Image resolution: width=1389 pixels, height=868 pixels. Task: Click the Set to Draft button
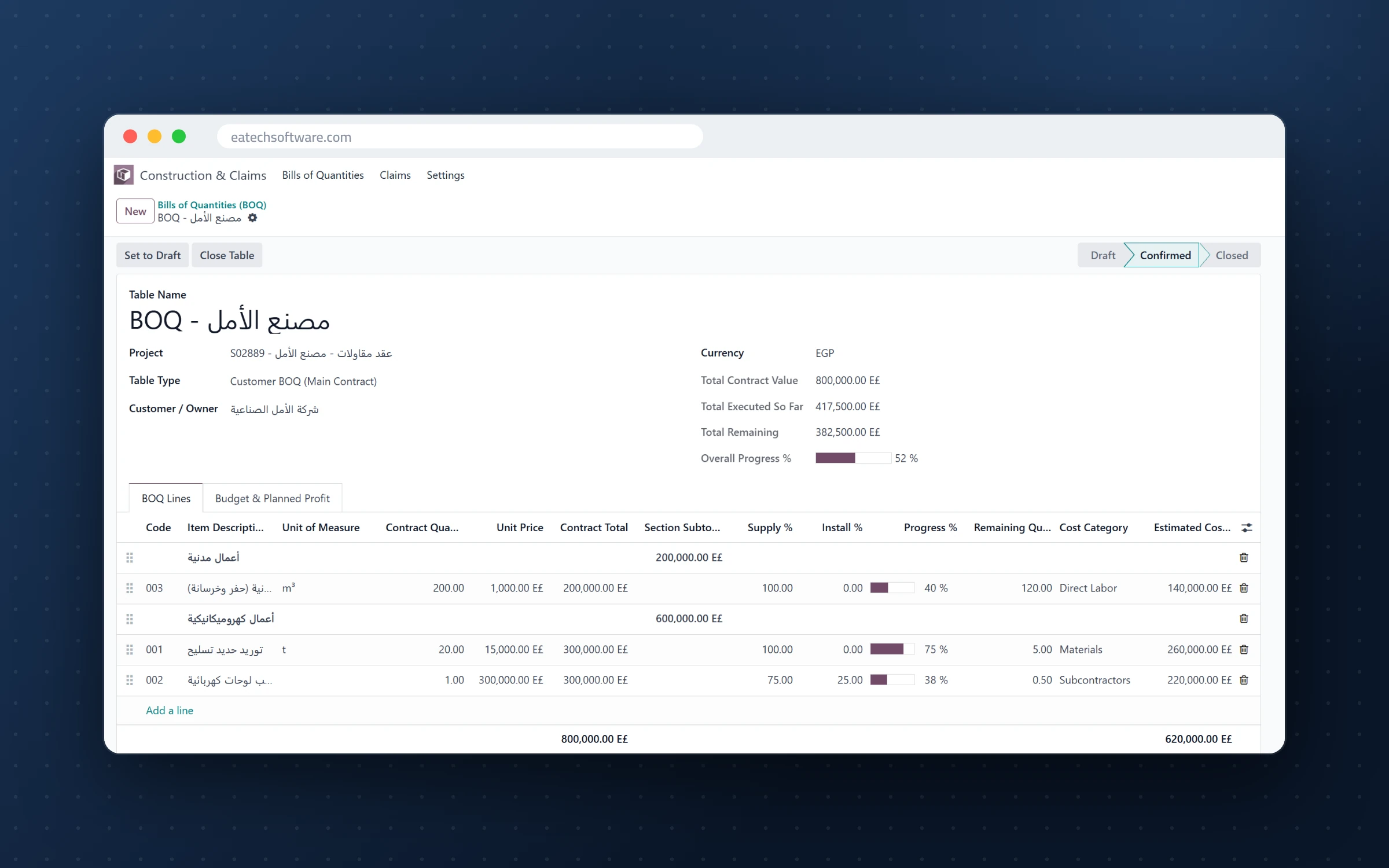coord(153,255)
